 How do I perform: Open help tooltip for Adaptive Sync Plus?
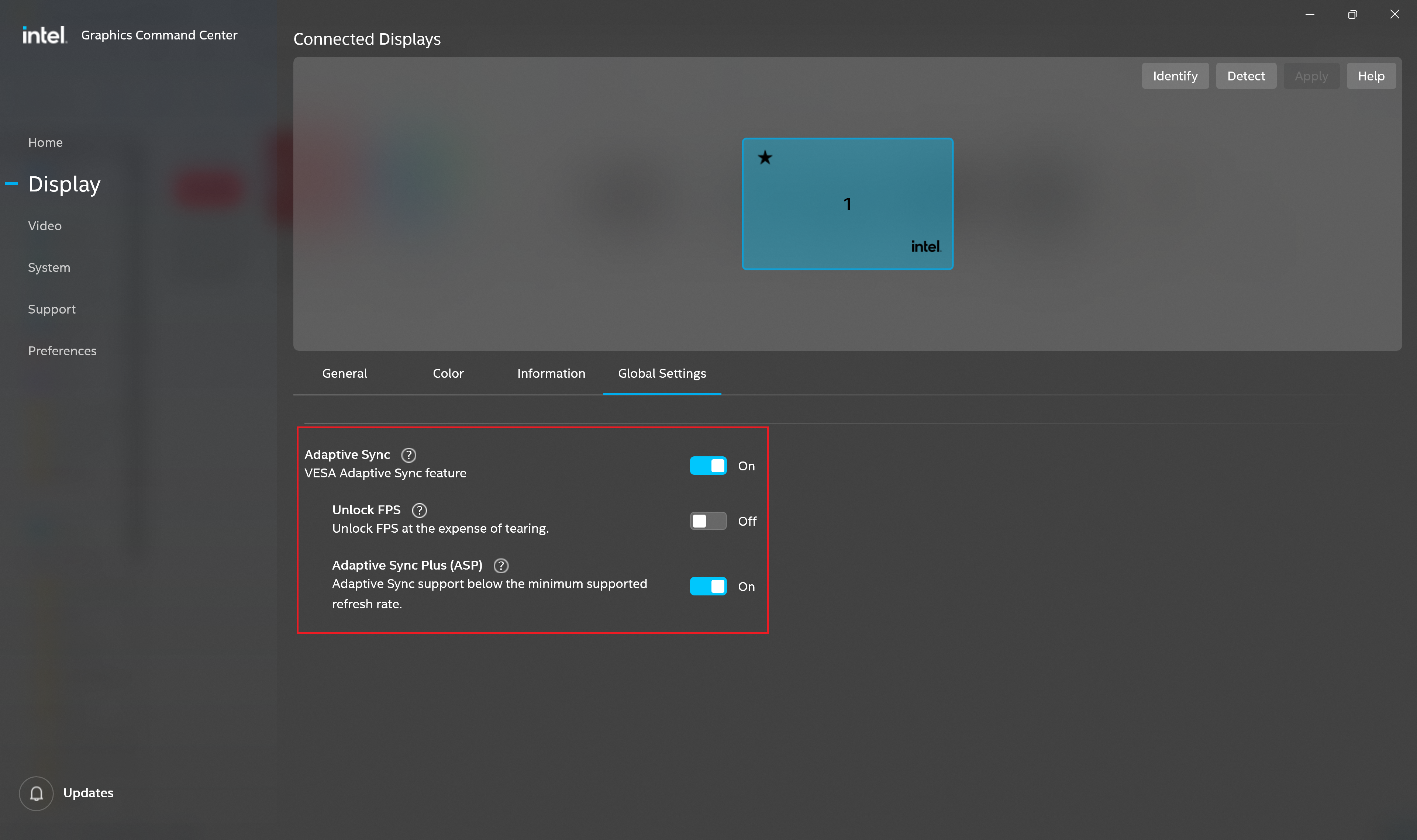pos(500,566)
